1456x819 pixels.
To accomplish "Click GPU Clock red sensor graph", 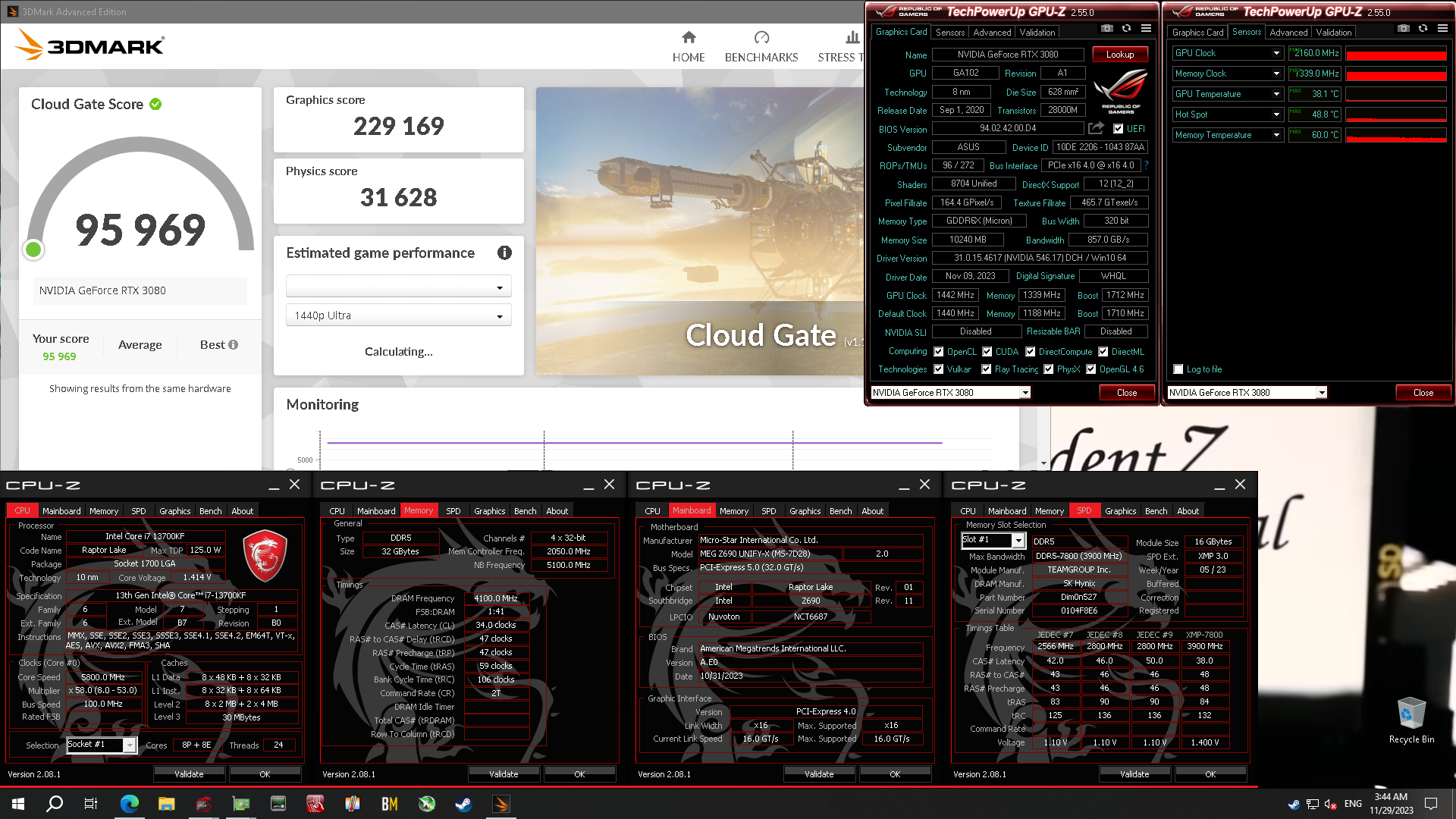I will coord(1396,53).
